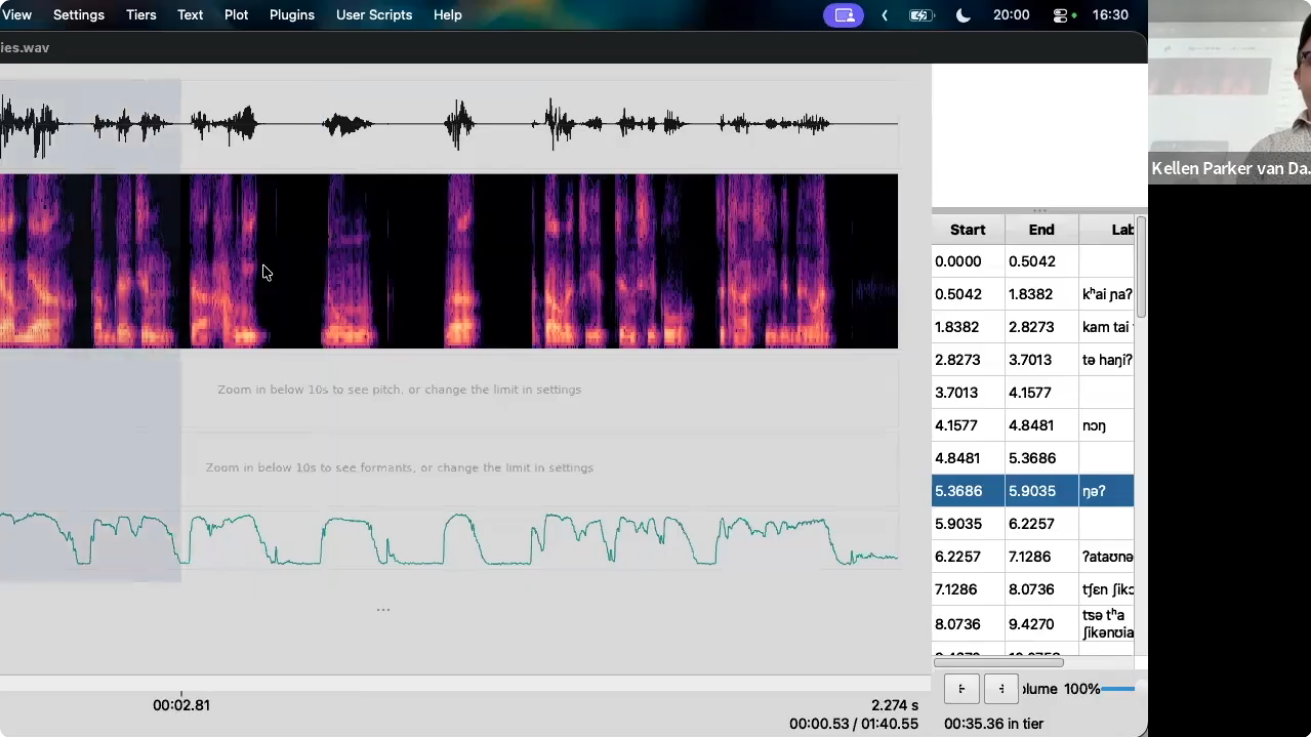Open the User Scripts menu
Viewport: 1311px width, 737px height.
[374, 15]
